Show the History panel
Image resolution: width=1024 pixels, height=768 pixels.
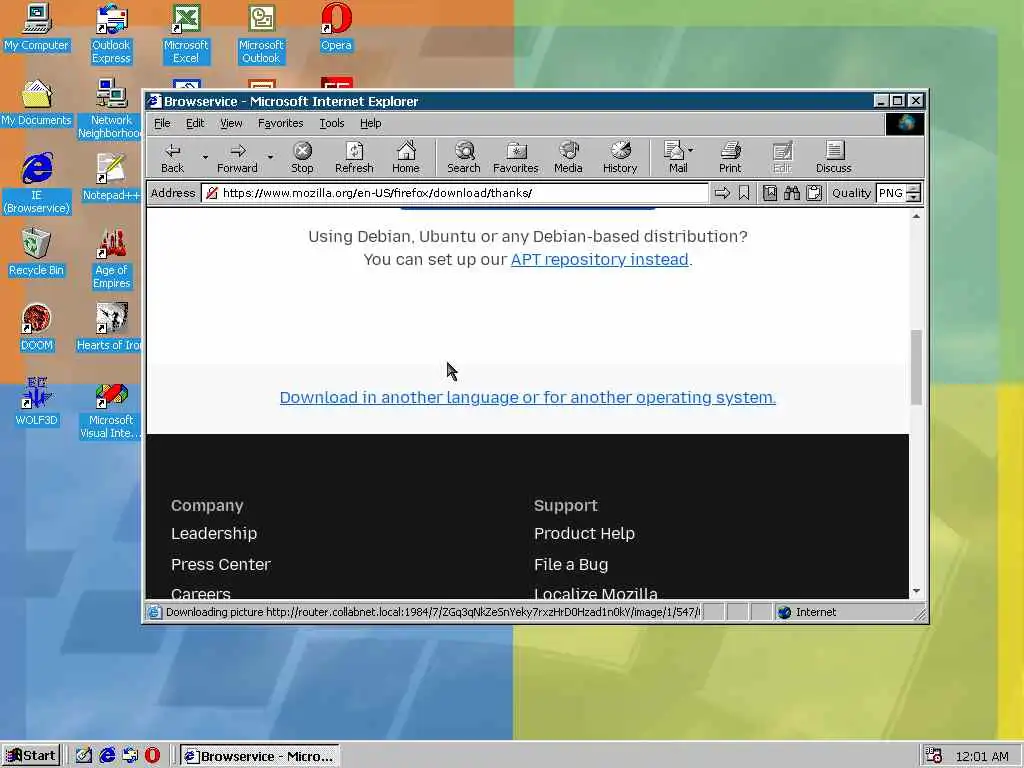pyautogui.click(x=620, y=157)
